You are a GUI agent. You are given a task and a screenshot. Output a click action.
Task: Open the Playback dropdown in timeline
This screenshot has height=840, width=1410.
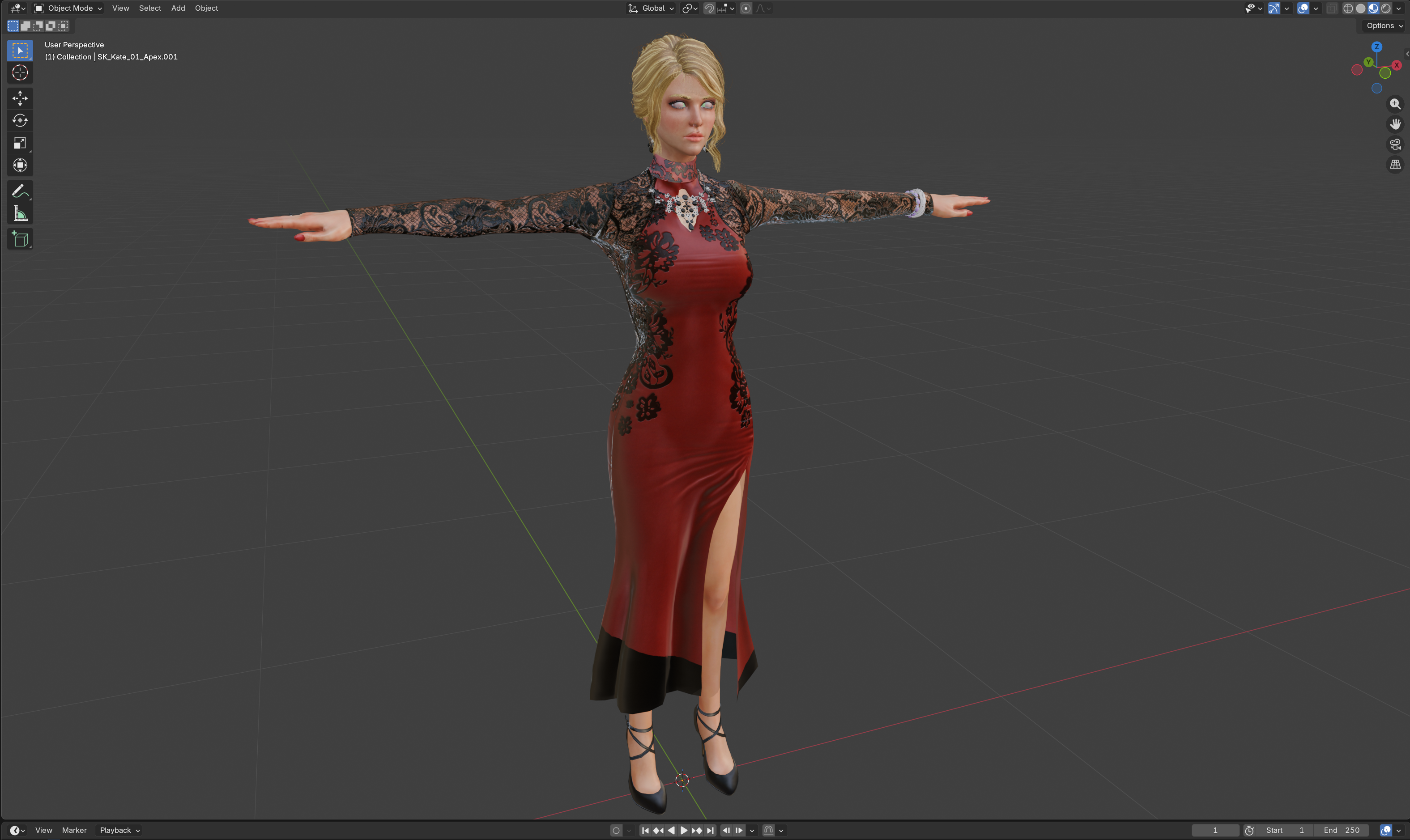(x=119, y=830)
